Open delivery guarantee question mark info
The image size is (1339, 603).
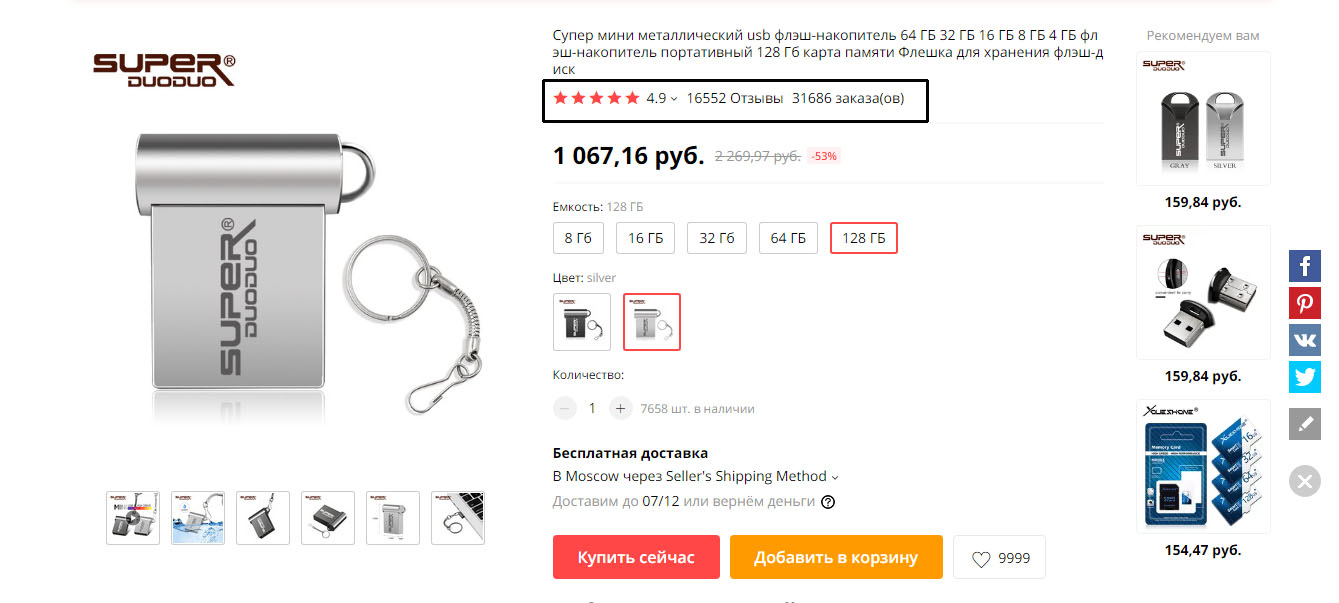[828, 502]
